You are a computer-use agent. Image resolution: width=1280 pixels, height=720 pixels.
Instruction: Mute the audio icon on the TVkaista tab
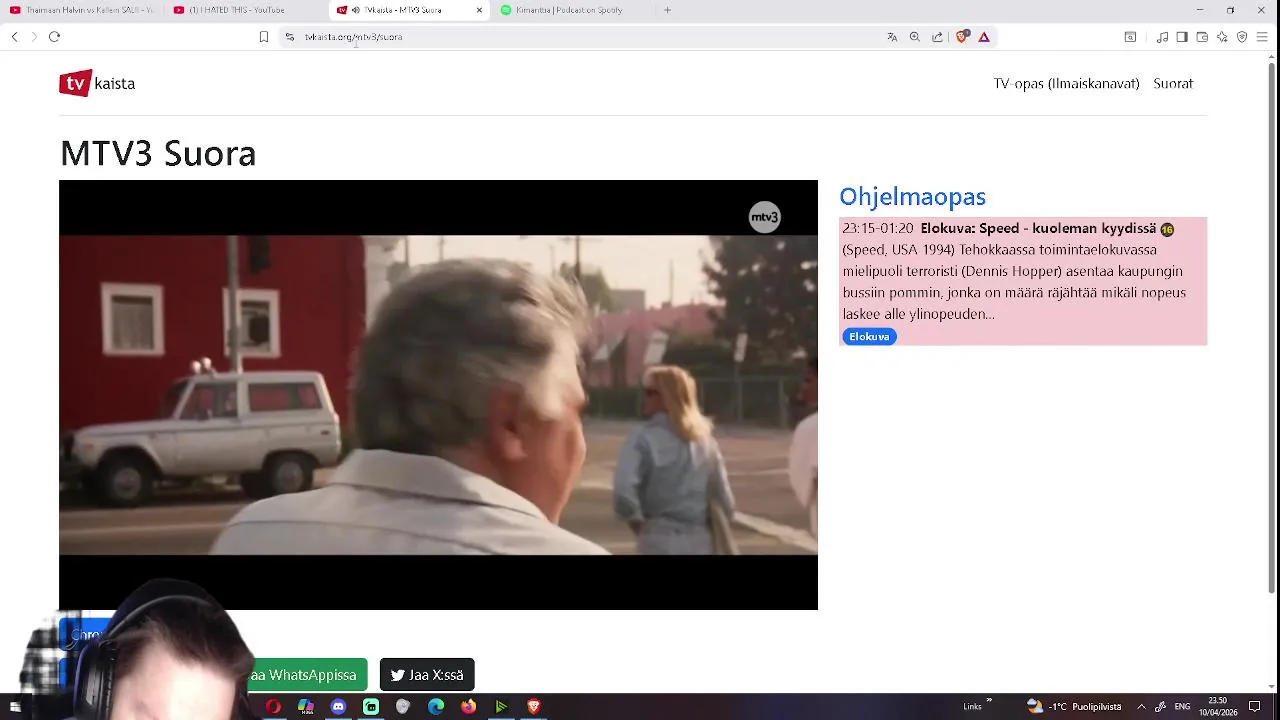click(356, 10)
